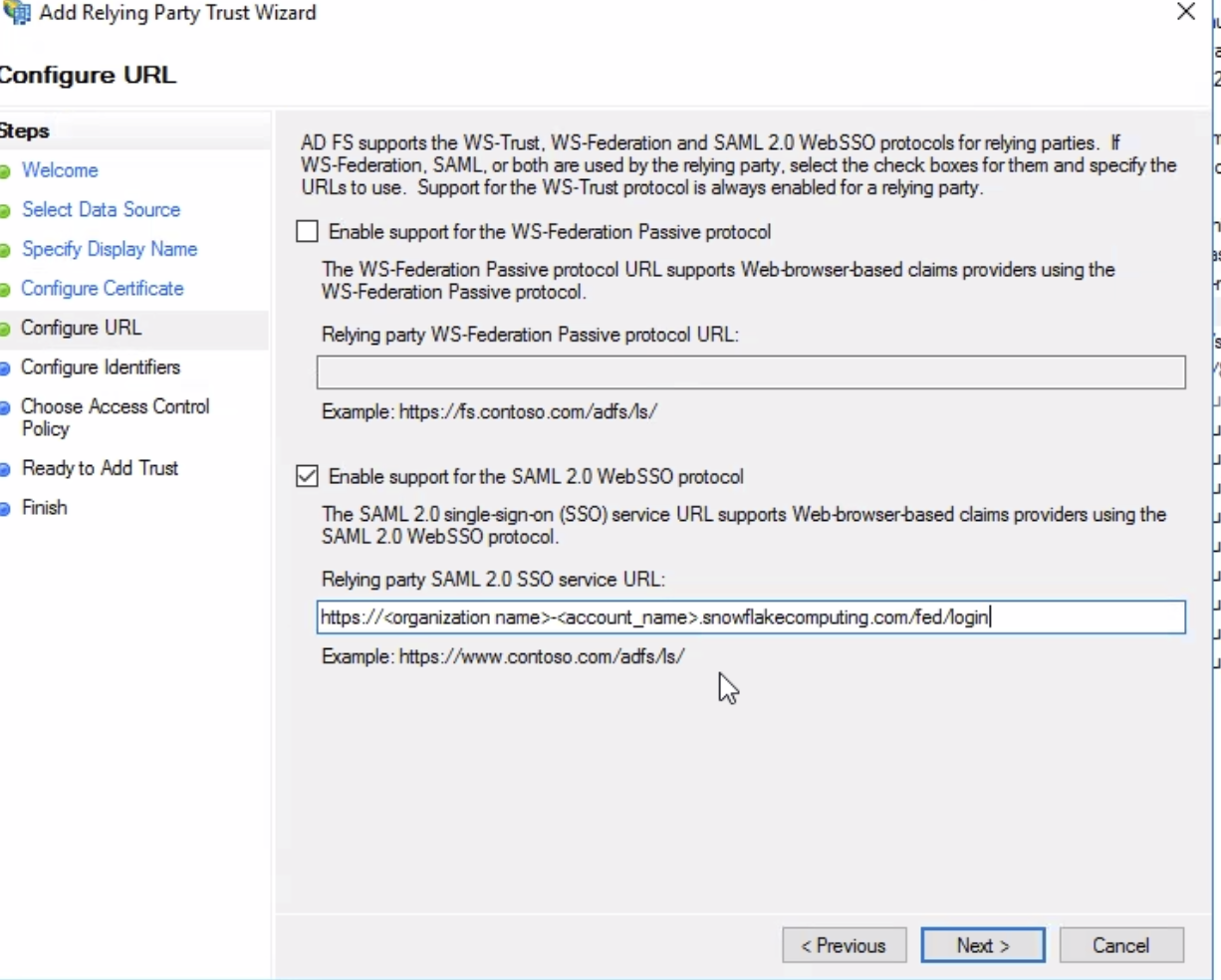Select the Finish step in the sidebar
1221x980 pixels.
pyautogui.click(x=45, y=507)
